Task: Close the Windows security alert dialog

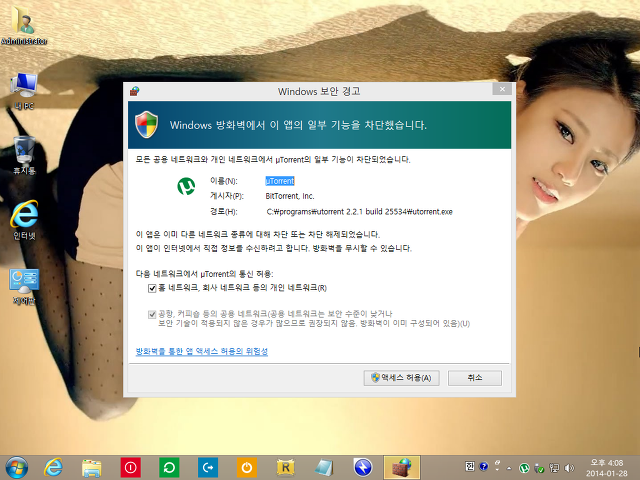Action: [502, 89]
